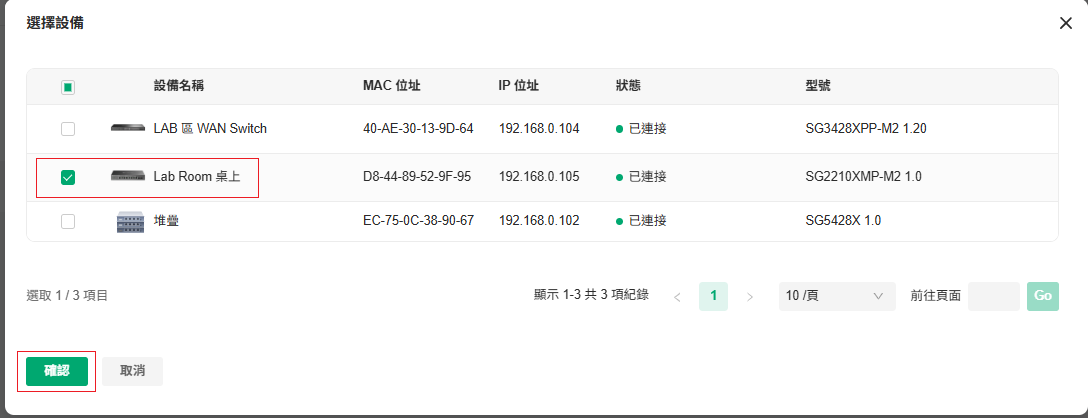Click the Lab Room 桌上 switch icon
This screenshot has width=1088, height=418.
tap(129, 176)
